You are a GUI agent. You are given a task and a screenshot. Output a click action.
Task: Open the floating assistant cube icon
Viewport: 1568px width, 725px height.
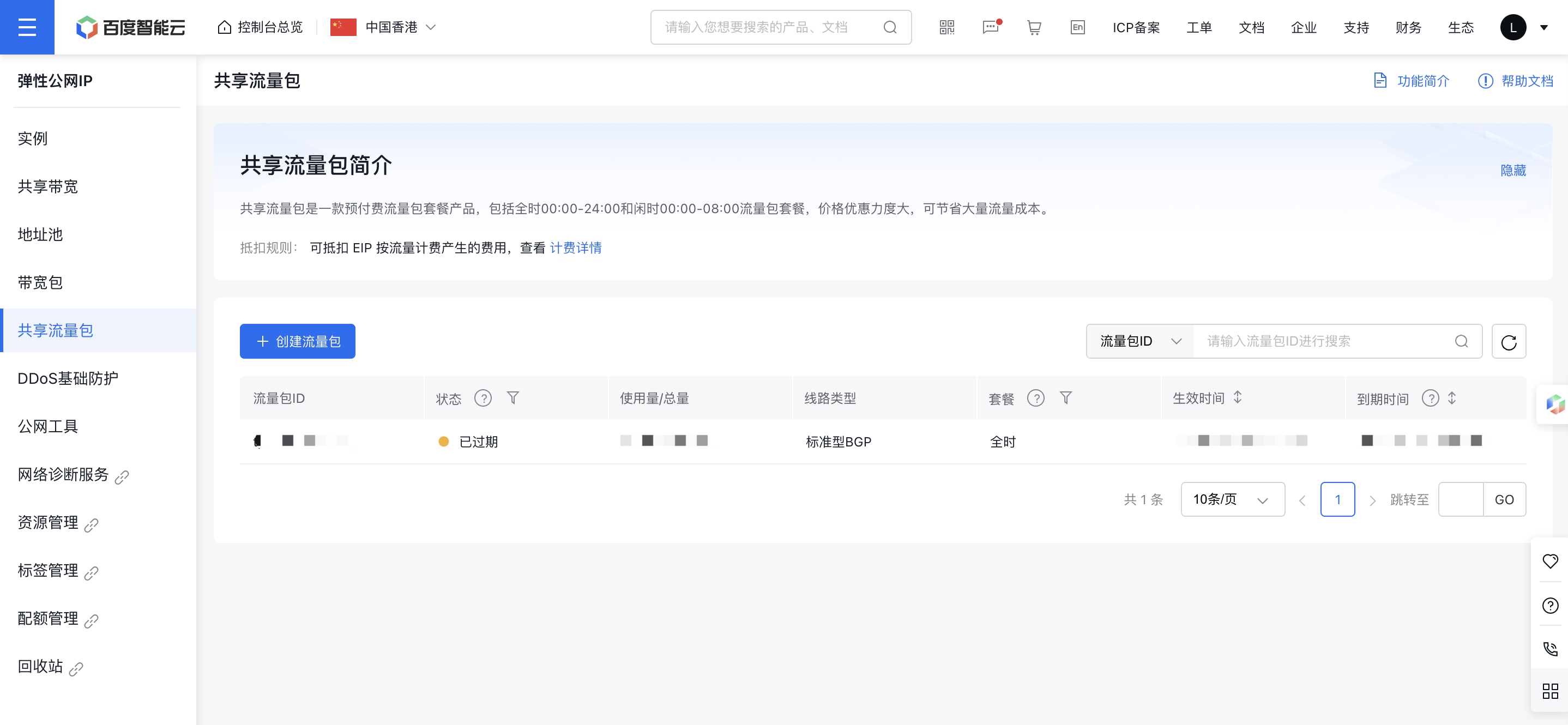pyautogui.click(x=1554, y=404)
